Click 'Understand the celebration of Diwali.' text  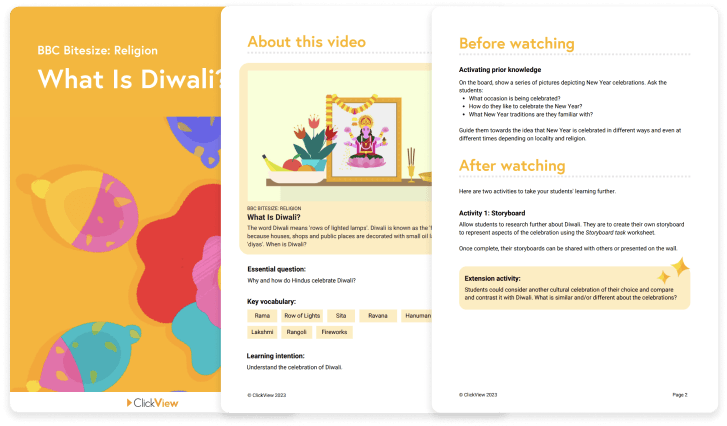pos(294,367)
